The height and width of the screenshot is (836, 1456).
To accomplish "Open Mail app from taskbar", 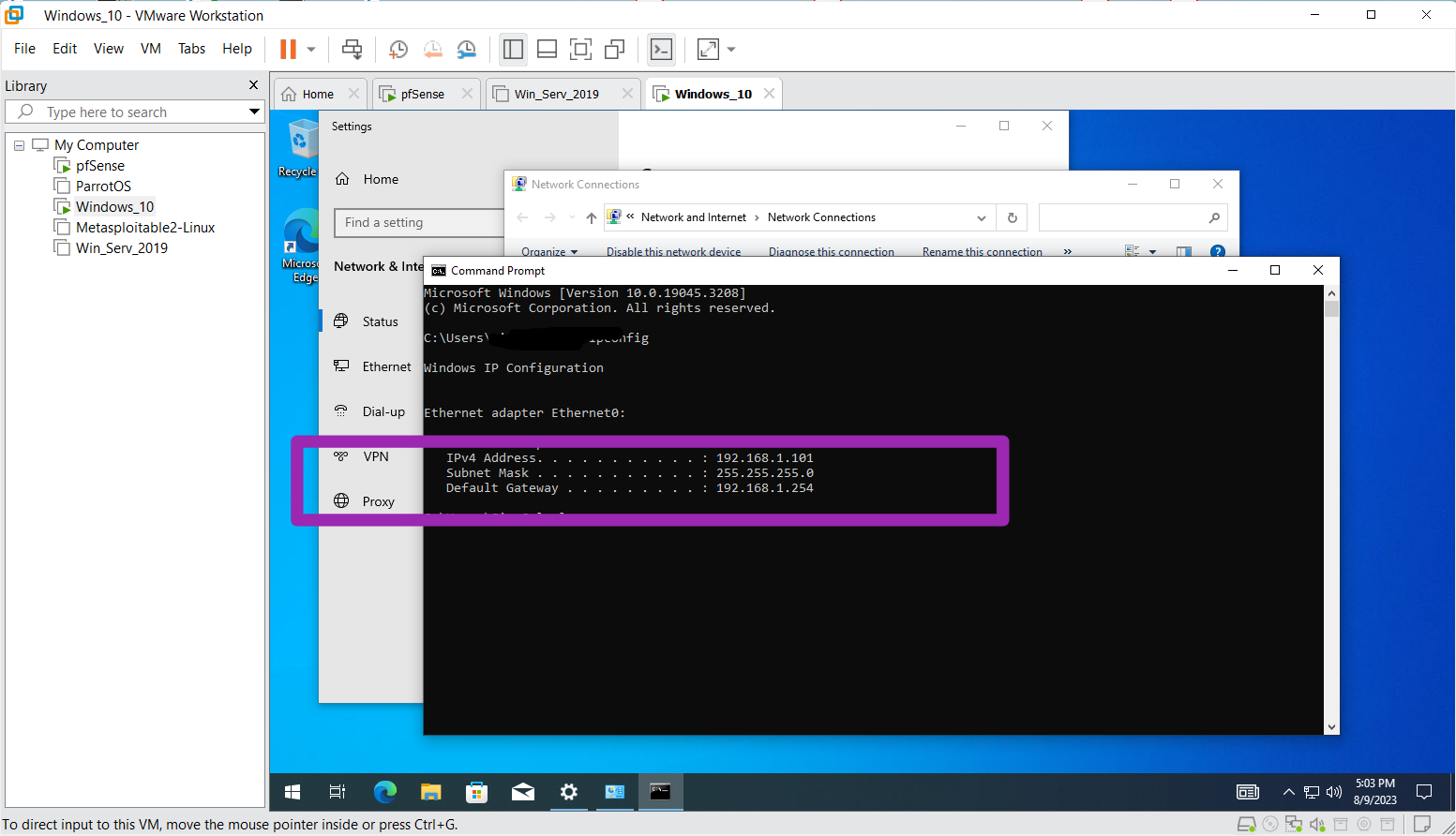I will [522, 792].
